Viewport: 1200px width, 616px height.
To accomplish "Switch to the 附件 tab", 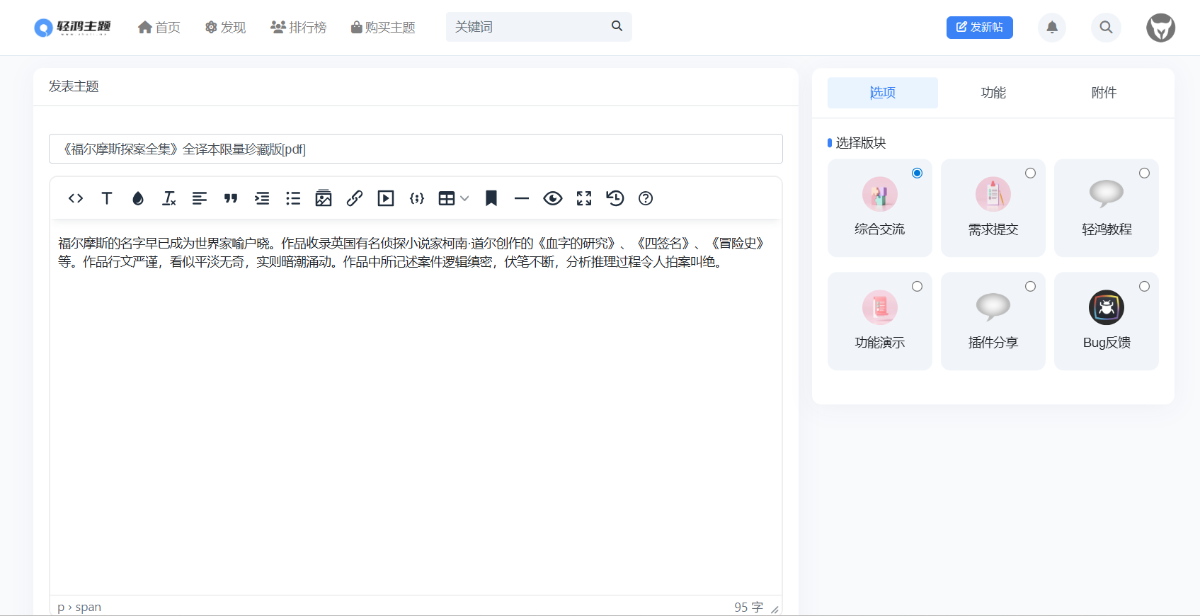I will click(1104, 93).
